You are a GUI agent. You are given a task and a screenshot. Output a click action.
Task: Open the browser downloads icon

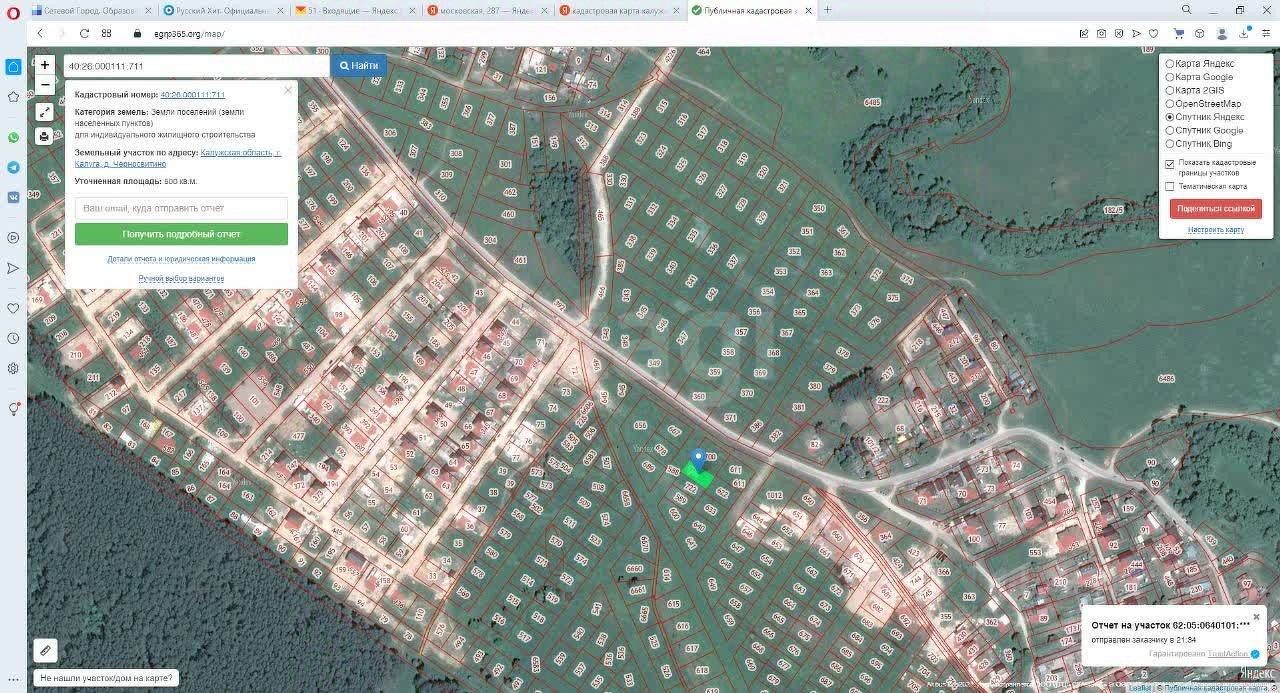click(x=1244, y=33)
